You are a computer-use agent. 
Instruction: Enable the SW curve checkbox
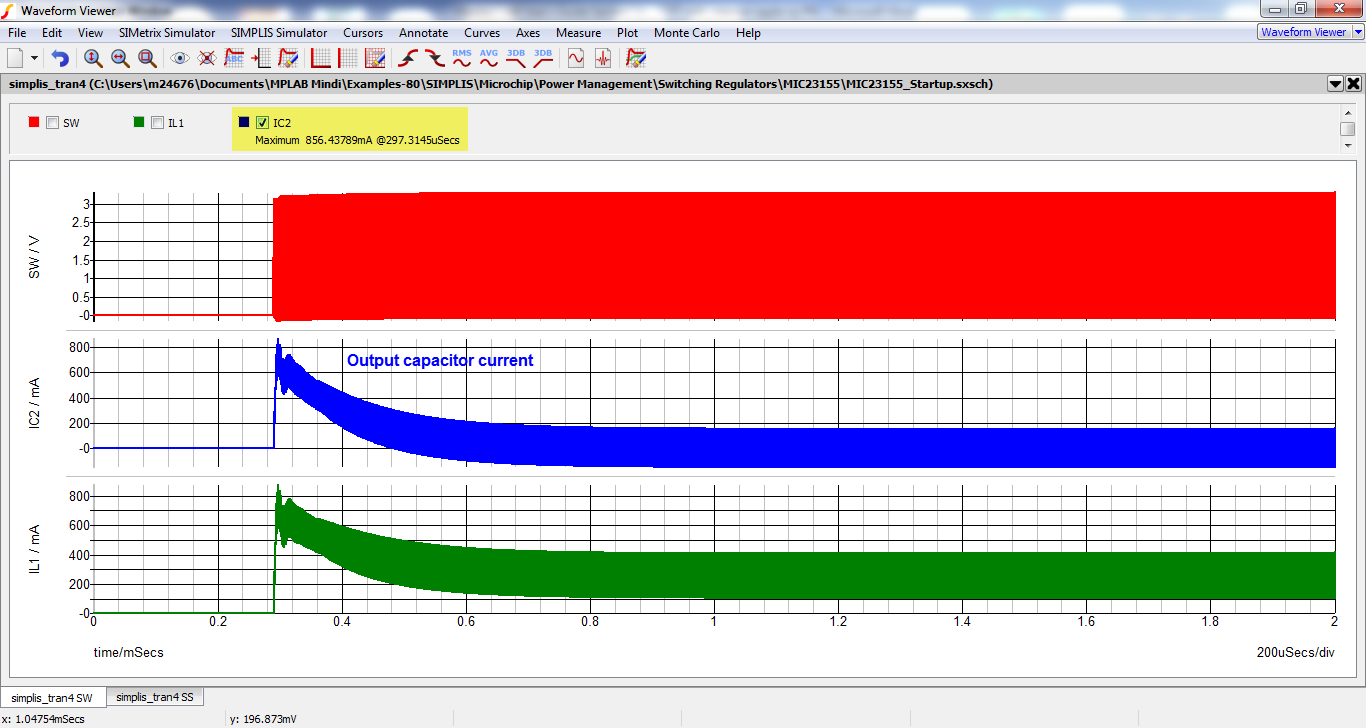coord(53,122)
